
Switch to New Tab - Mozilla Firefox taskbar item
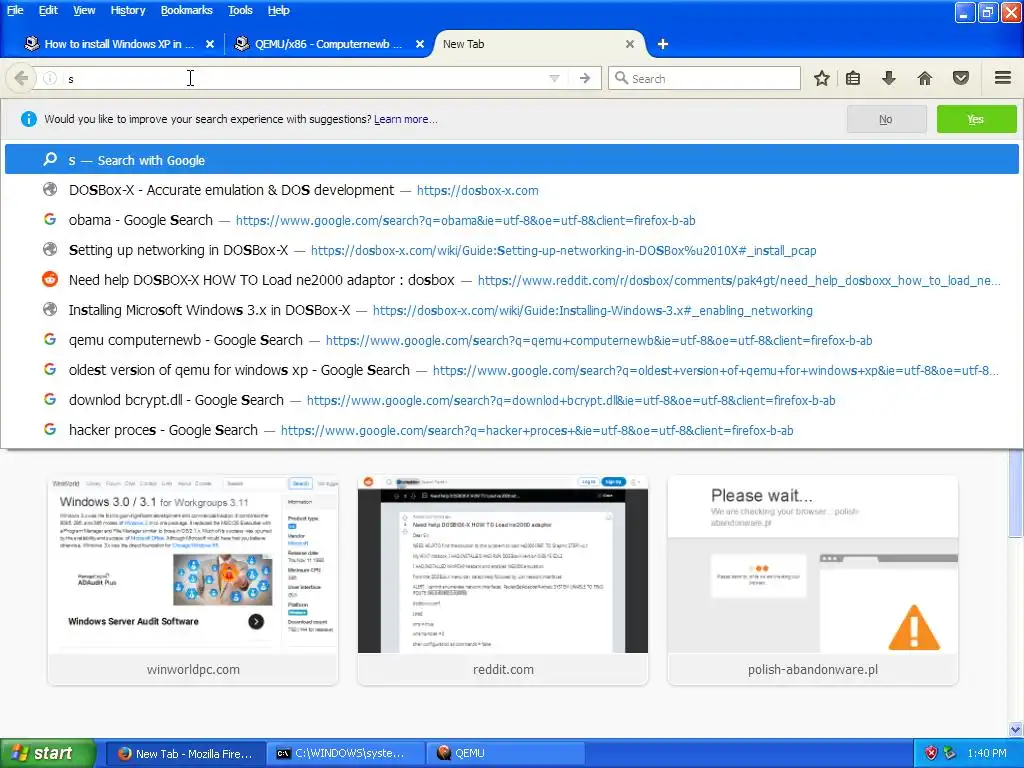click(x=185, y=754)
